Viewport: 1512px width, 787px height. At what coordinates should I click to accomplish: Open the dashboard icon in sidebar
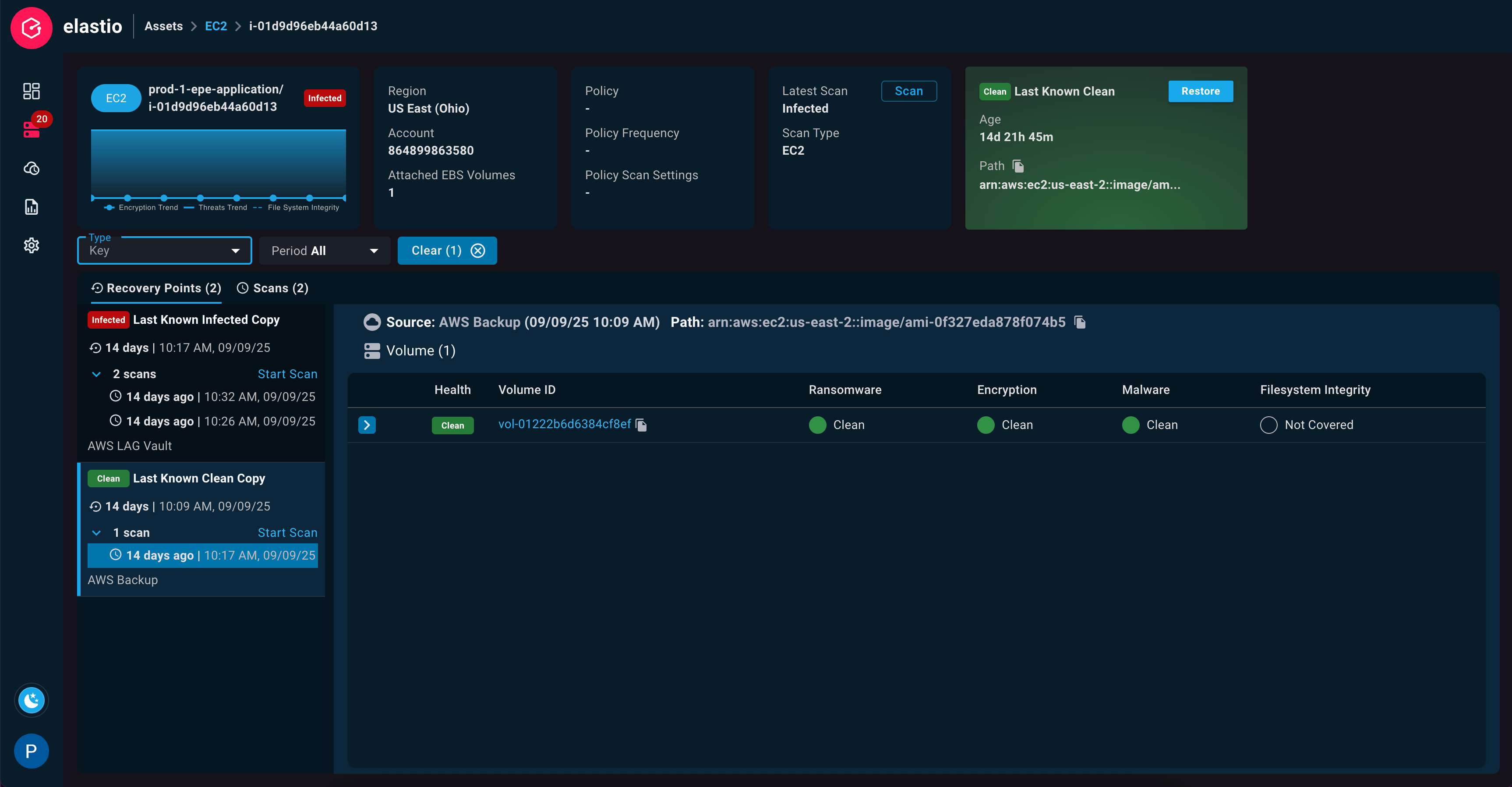[31, 91]
